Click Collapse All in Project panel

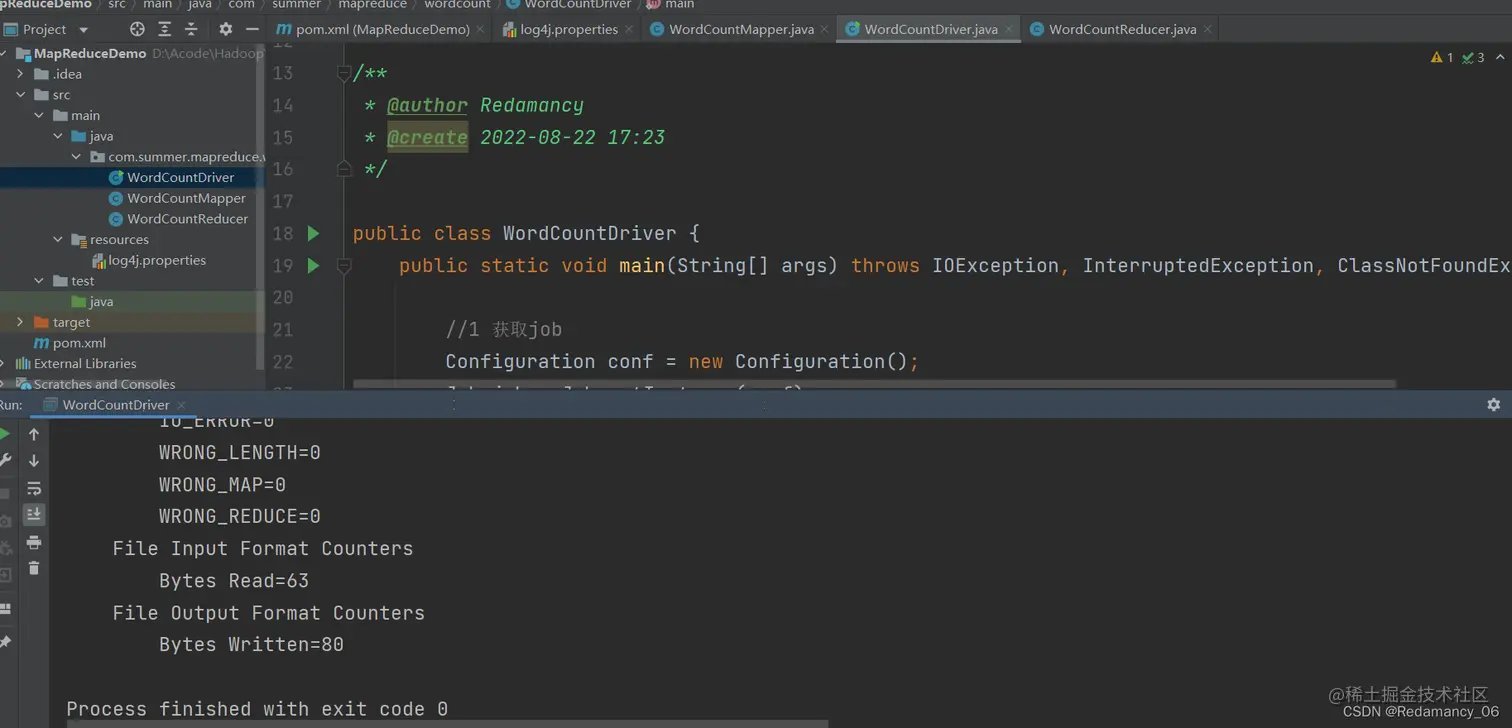(191, 29)
